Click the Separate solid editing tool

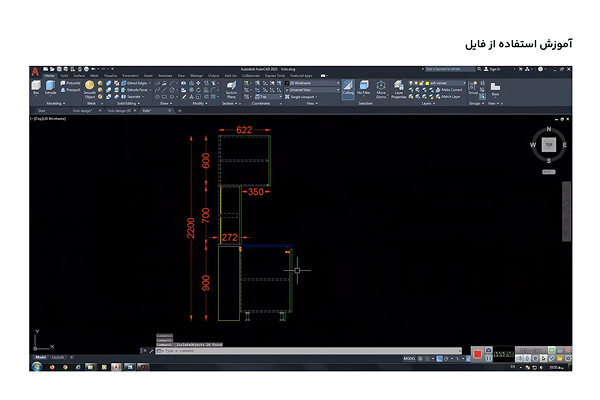tap(131, 97)
